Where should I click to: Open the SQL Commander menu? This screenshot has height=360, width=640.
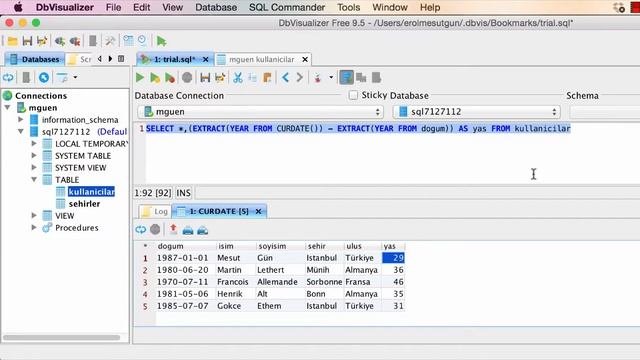[287, 7]
